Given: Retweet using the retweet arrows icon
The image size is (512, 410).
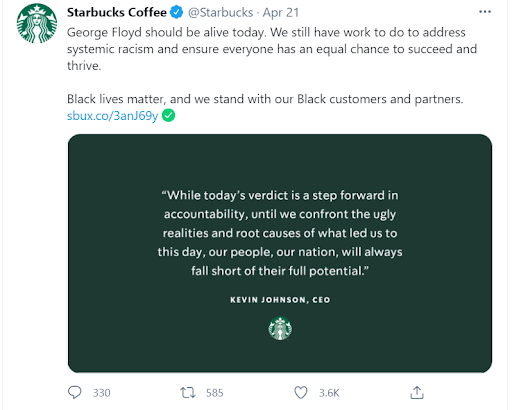Looking at the screenshot, I should coord(188,392).
